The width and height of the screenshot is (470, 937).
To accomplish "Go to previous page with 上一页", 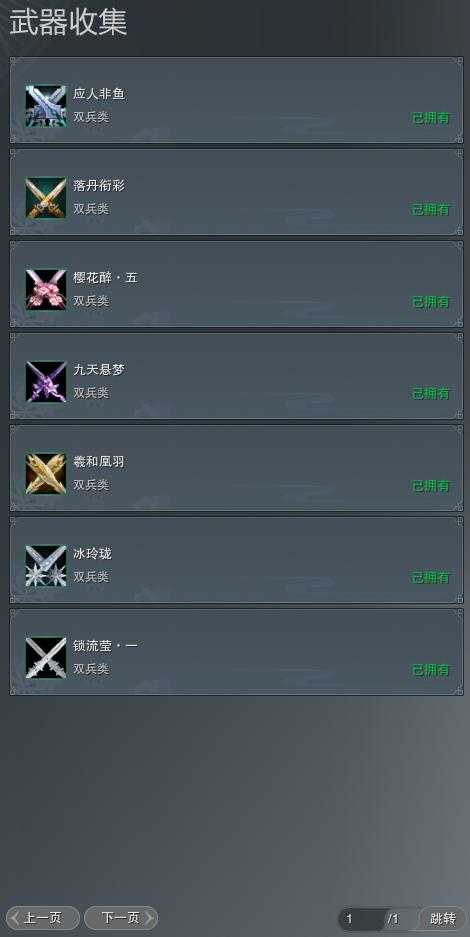I will [x=42, y=918].
